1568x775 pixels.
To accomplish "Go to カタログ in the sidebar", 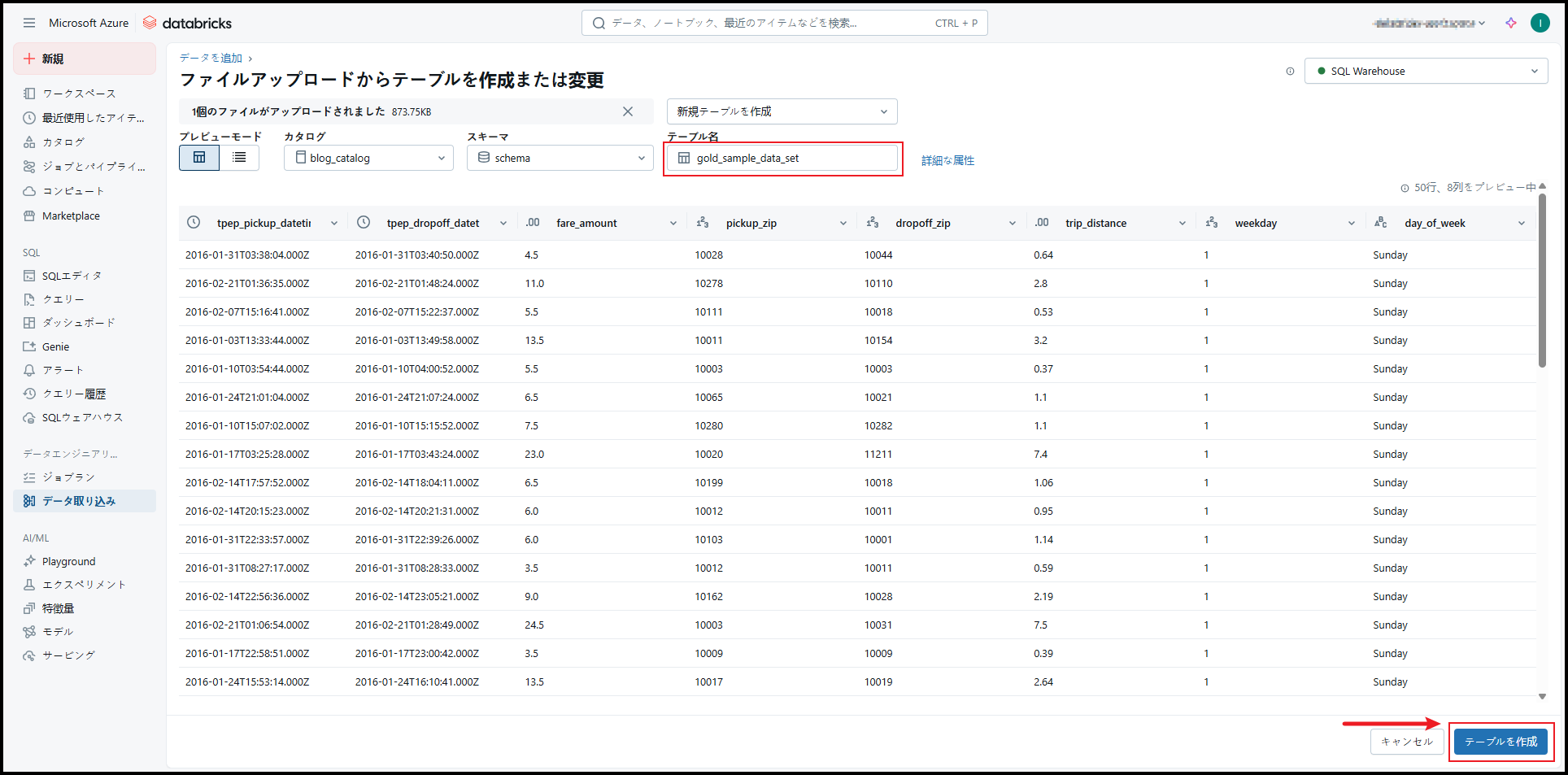I will coord(63,142).
